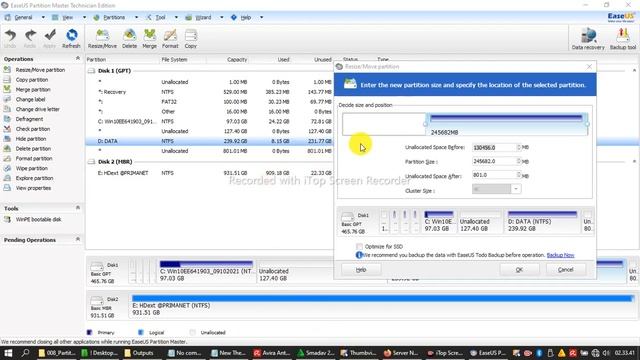This screenshot has height=360, width=640.
Task: Select the 801.01 MB Unallocated row
Action: coord(209,151)
